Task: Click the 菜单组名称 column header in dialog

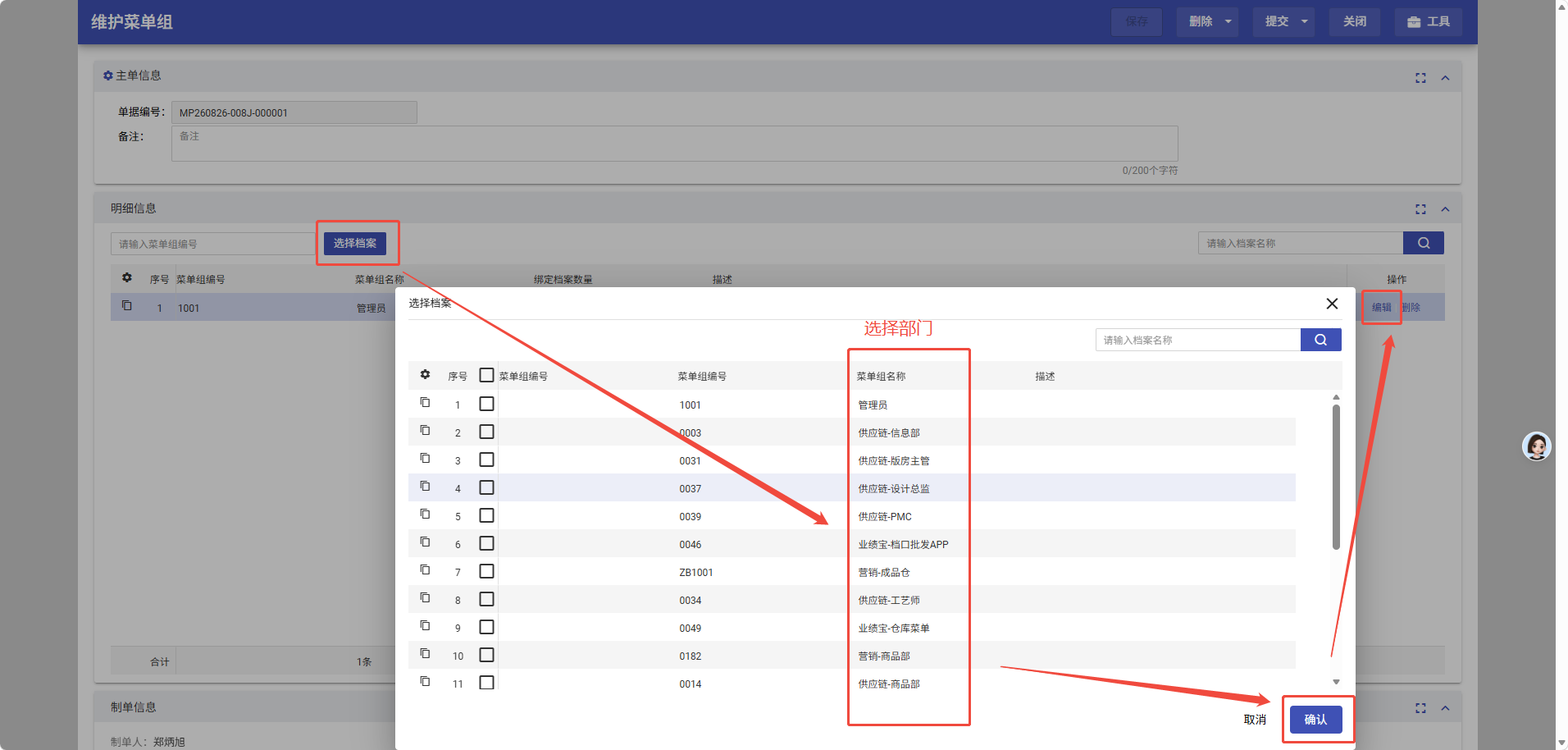Action: [881, 377]
